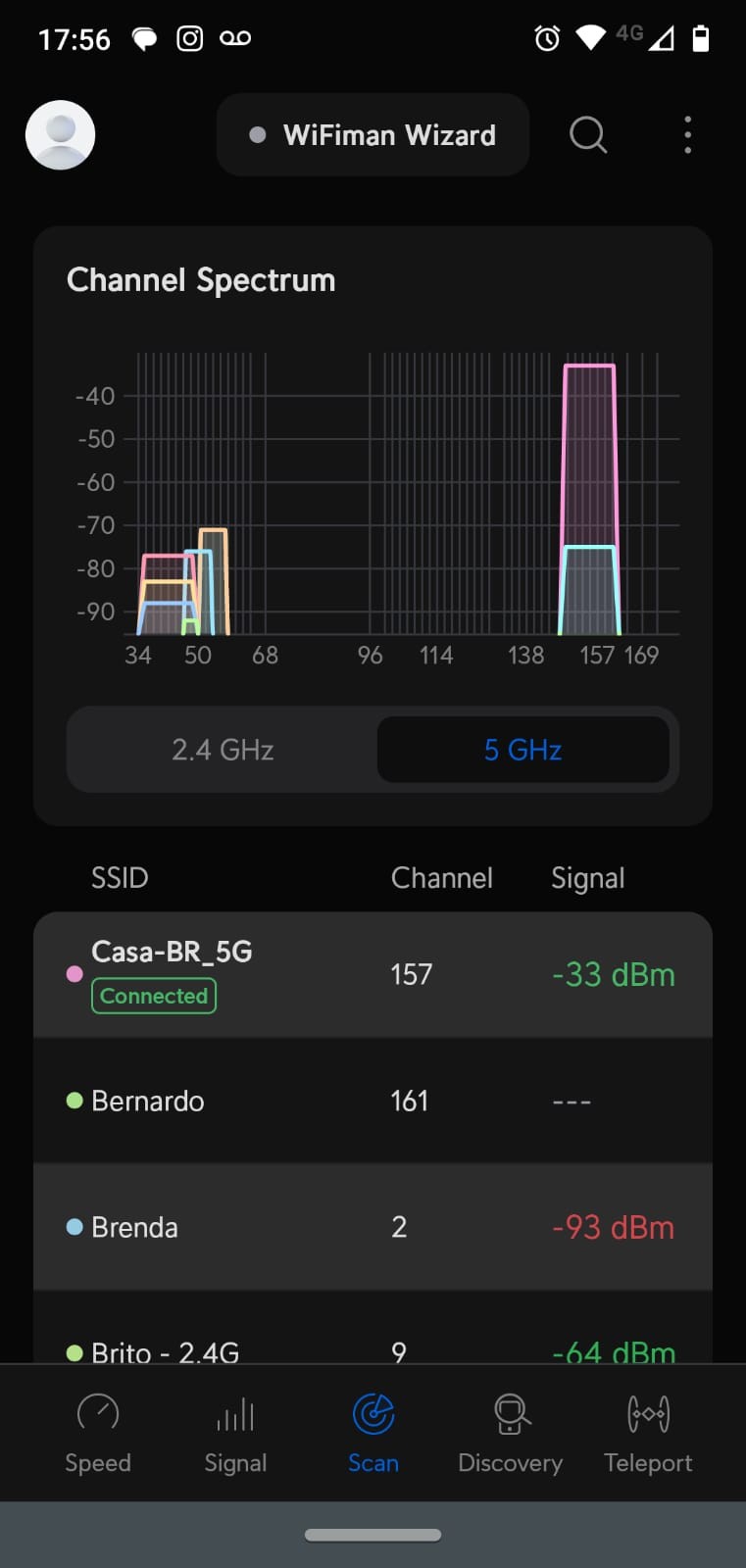The width and height of the screenshot is (746, 1568).
Task: Open the Discovery devices tab
Action: [510, 1432]
